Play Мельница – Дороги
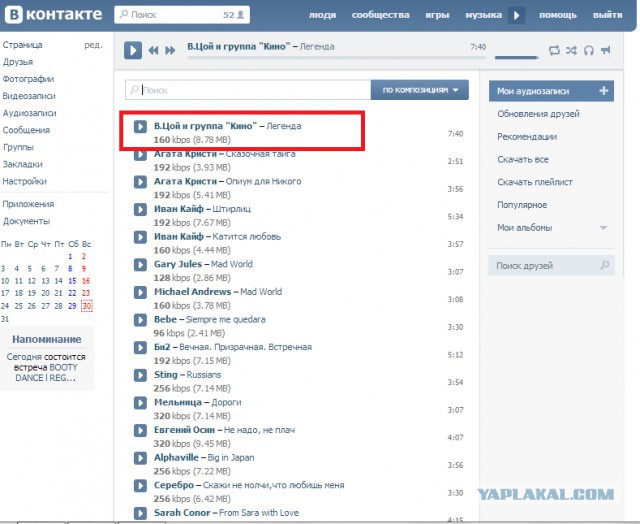This screenshot has height=524, width=640. pyautogui.click(x=140, y=403)
